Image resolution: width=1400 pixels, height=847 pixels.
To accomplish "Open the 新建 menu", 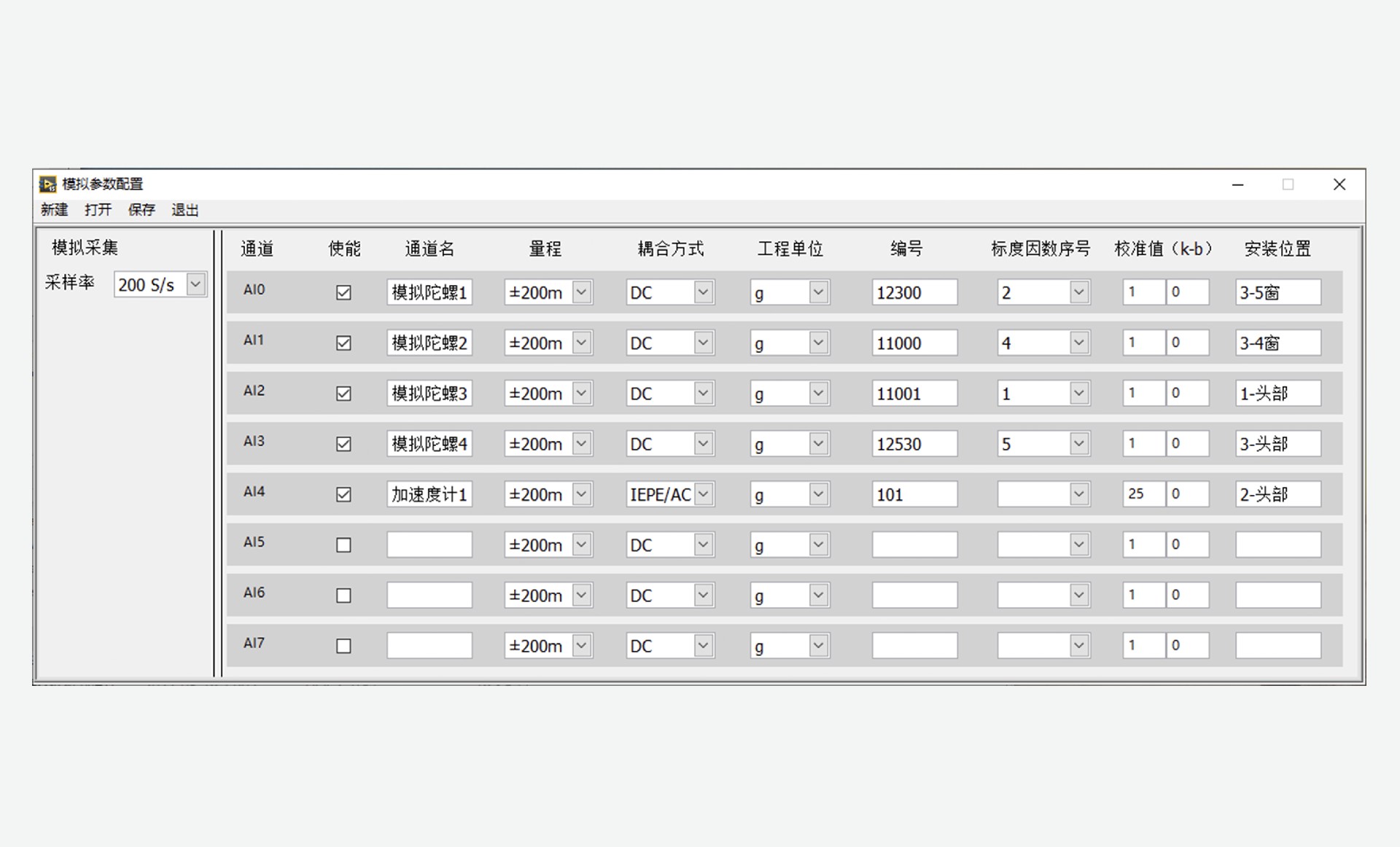I will [x=55, y=210].
